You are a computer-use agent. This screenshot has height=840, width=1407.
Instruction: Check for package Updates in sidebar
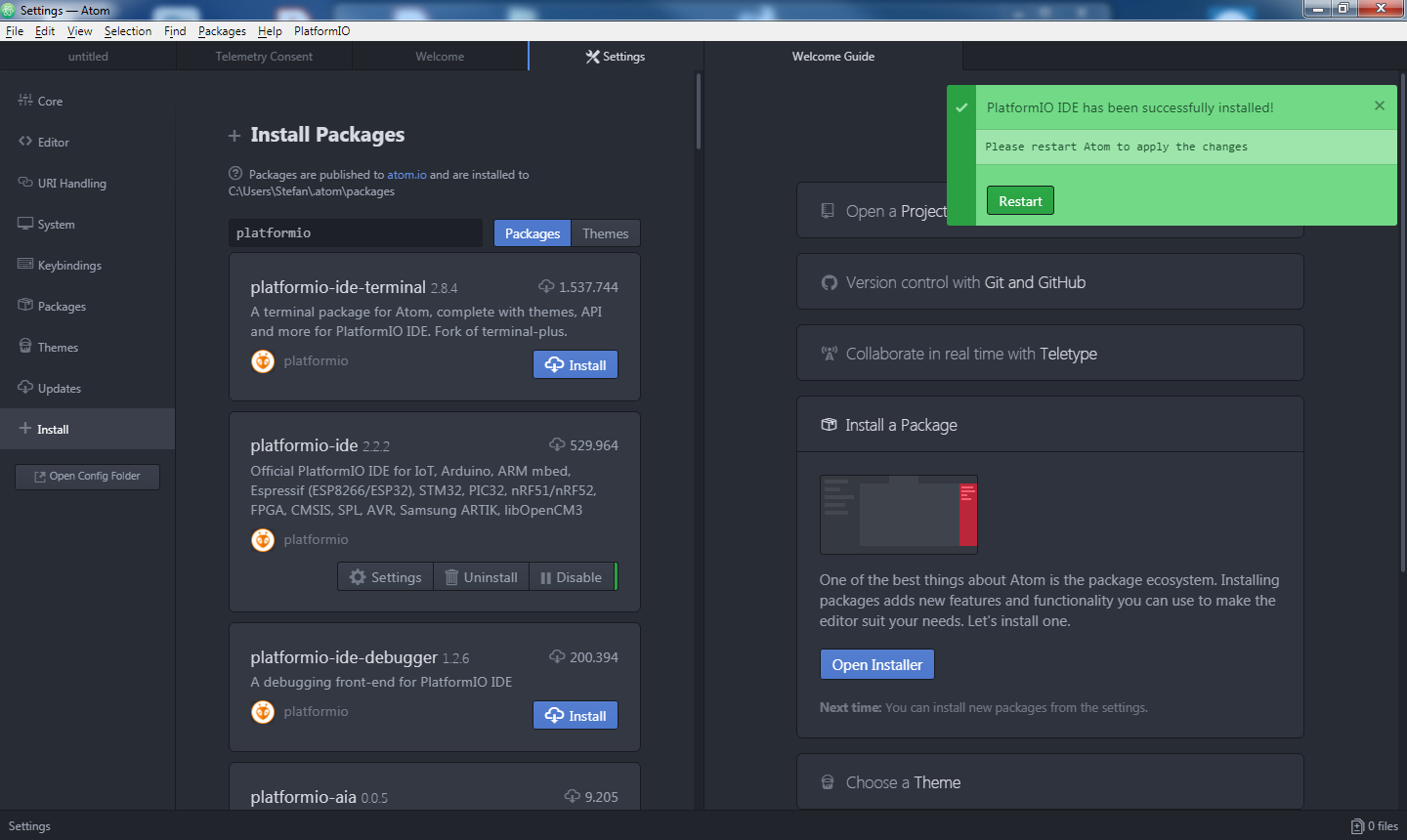pyautogui.click(x=87, y=389)
